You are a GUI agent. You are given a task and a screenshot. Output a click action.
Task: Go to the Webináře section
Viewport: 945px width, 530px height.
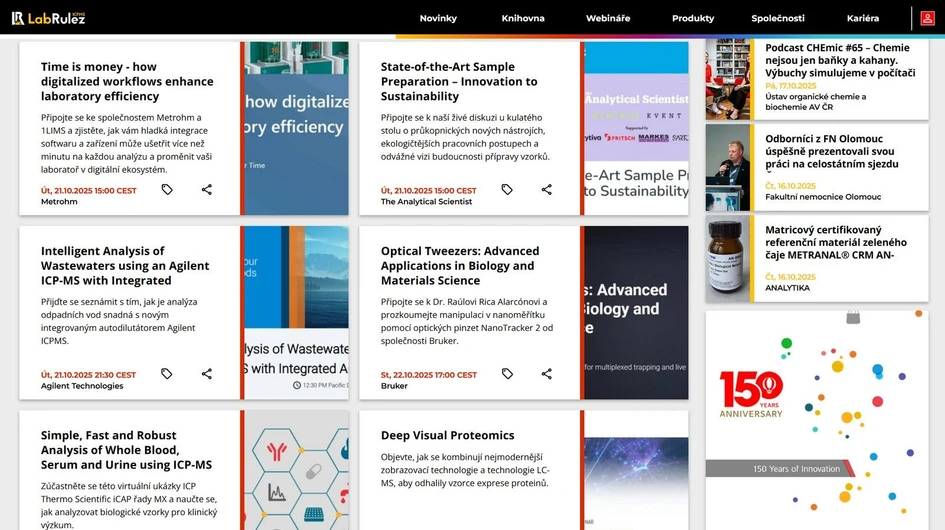(608, 18)
